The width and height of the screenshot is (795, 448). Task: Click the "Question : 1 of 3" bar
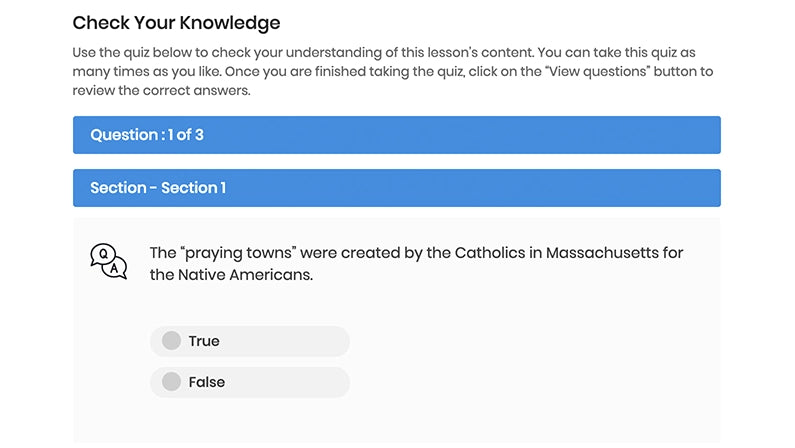click(x=396, y=135)
